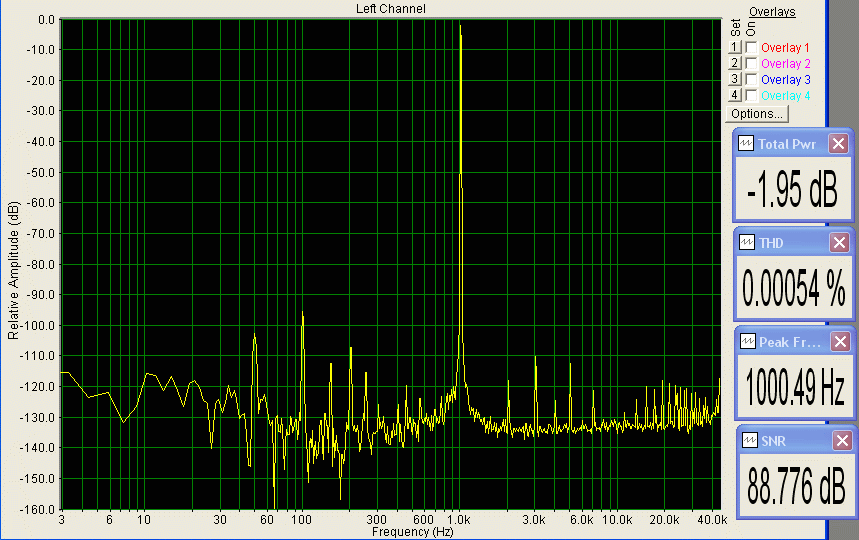Click the 40.0k frequency axis tick label

tap(712, 519)
